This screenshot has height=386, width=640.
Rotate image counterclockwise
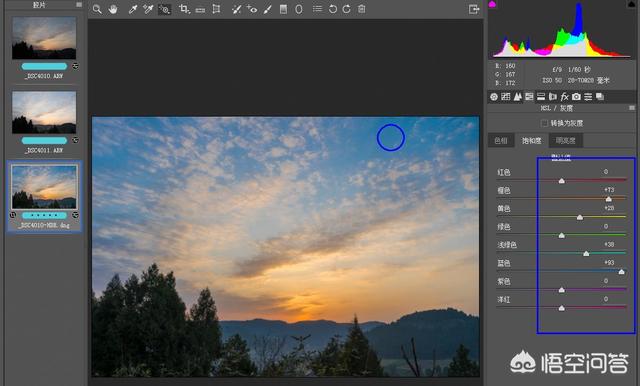tap(333, 9)
